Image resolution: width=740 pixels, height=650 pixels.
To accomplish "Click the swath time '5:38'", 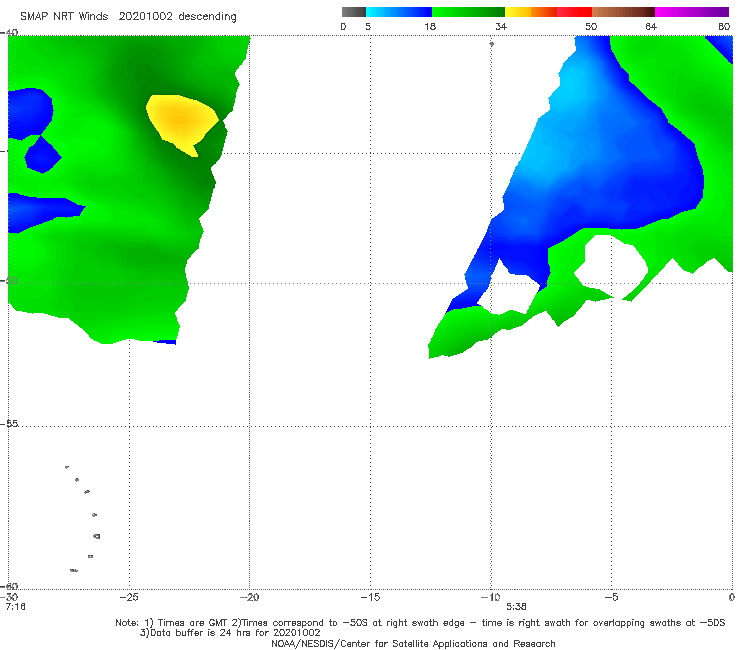I will pyautogui.click(x=516, y=607).
